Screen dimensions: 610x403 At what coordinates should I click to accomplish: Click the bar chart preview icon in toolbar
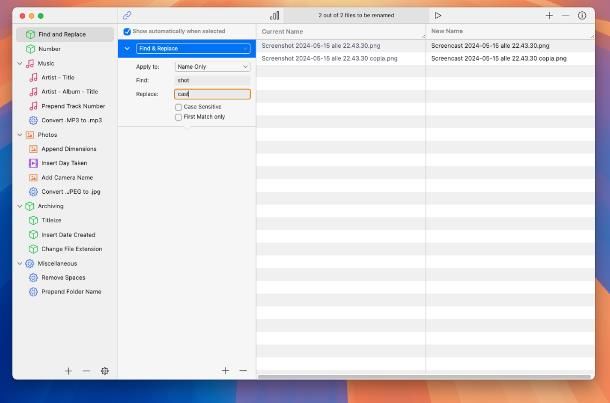(274, 16)
